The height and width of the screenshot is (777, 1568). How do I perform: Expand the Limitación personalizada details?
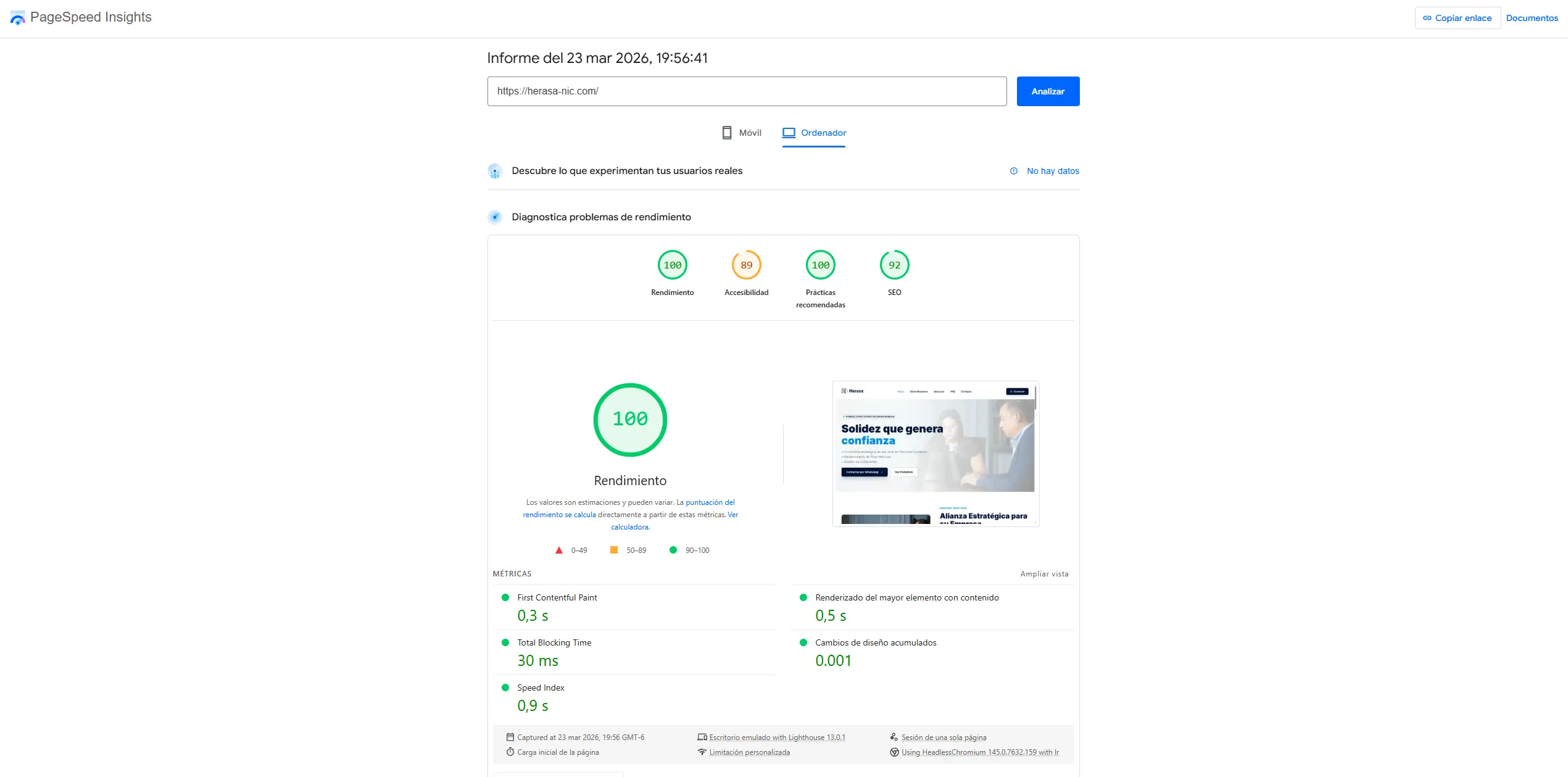tap(749, 752)
